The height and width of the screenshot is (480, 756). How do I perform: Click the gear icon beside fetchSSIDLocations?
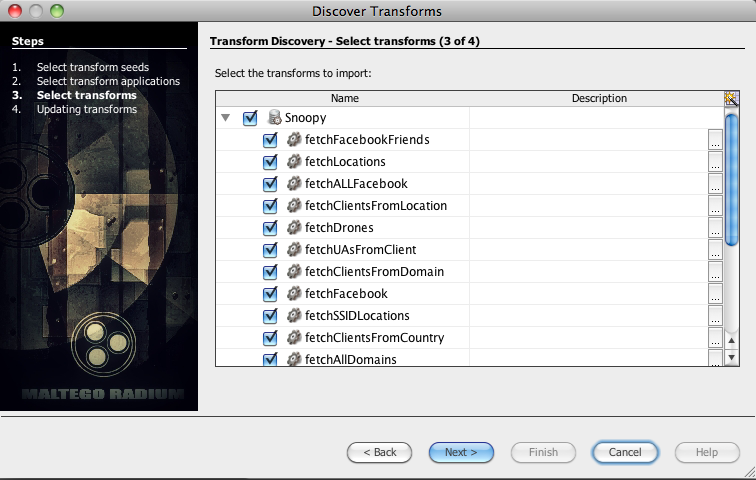click(x=294, y=316)
